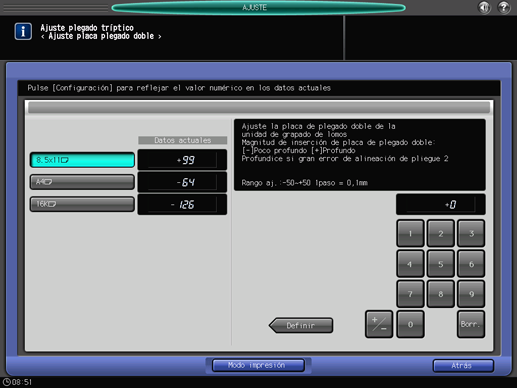Tap keypad digit 1

coord(410,233)
